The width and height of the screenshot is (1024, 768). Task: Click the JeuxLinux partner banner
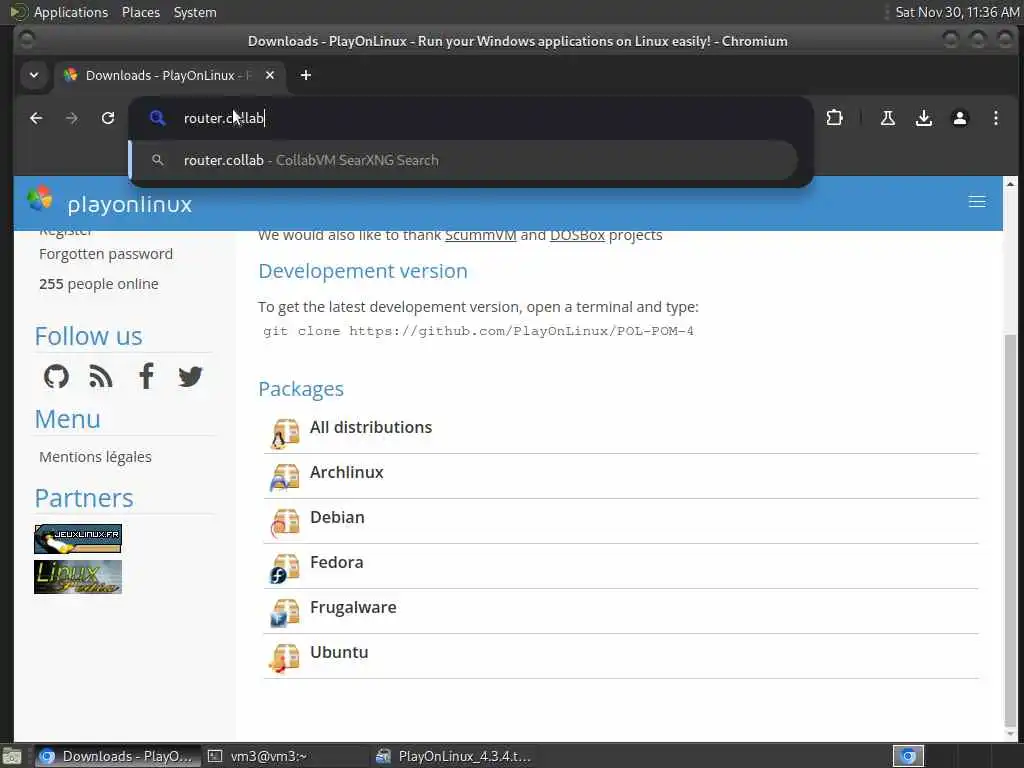(x=78, y=539)
